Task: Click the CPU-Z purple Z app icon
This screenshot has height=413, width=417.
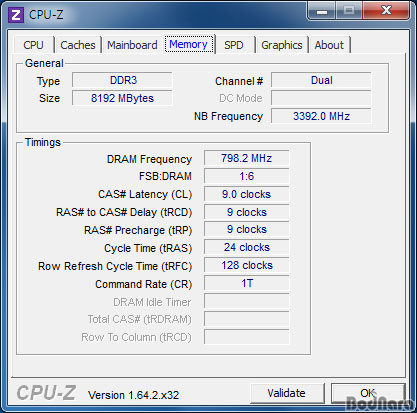Action: coord(16,15)
